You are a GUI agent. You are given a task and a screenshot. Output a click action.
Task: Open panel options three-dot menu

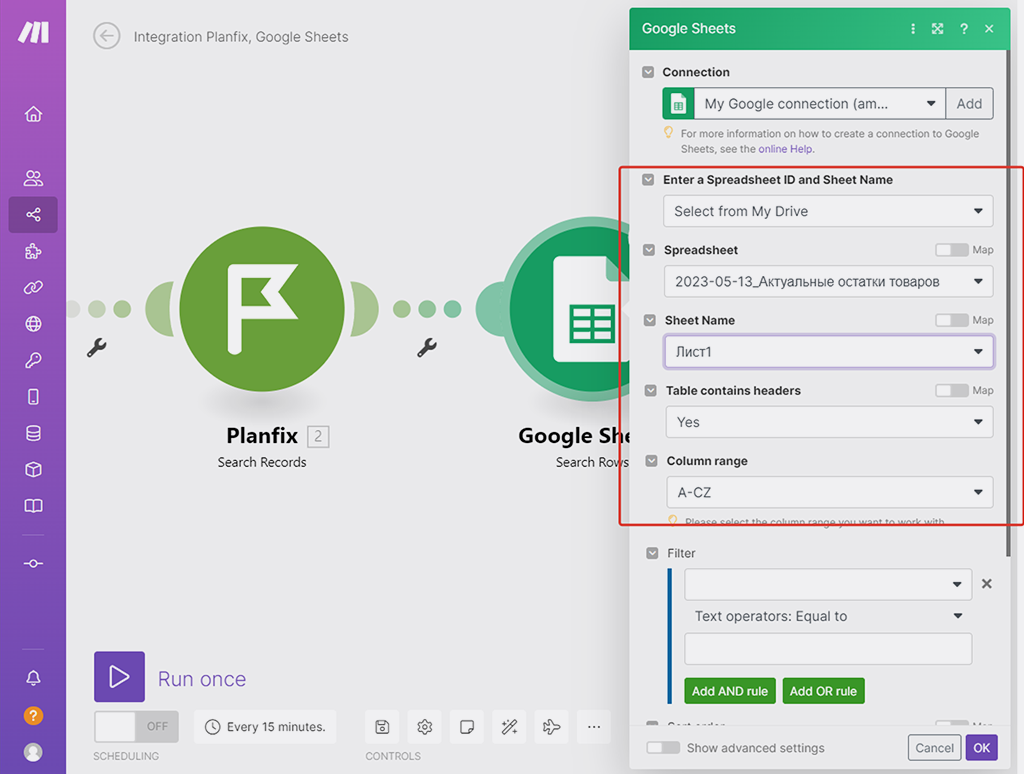point(913,29)
